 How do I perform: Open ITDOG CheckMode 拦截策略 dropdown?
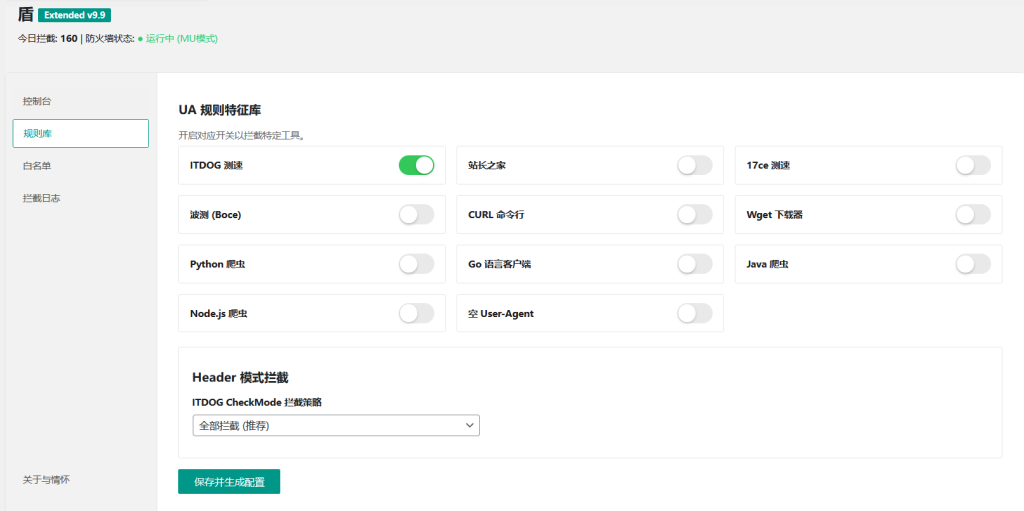(x=335, y=426)
